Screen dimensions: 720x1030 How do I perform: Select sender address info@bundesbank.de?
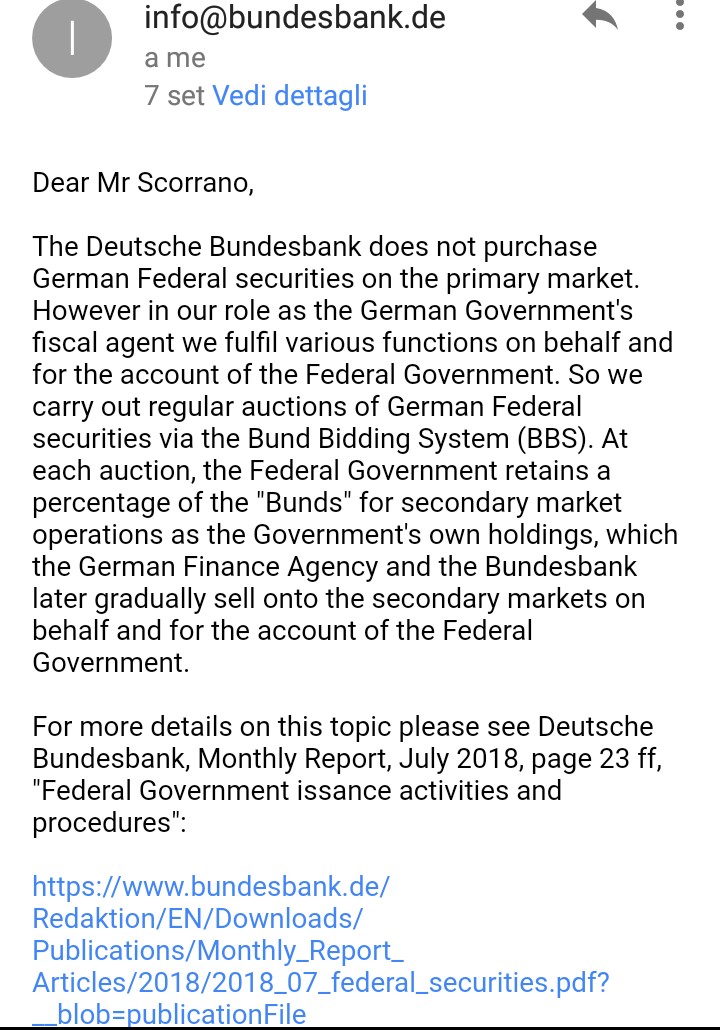click(x=295, y=17)
